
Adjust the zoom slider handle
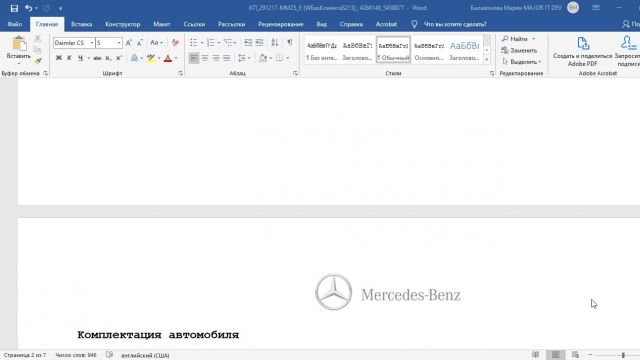click(x=623, y=355)
